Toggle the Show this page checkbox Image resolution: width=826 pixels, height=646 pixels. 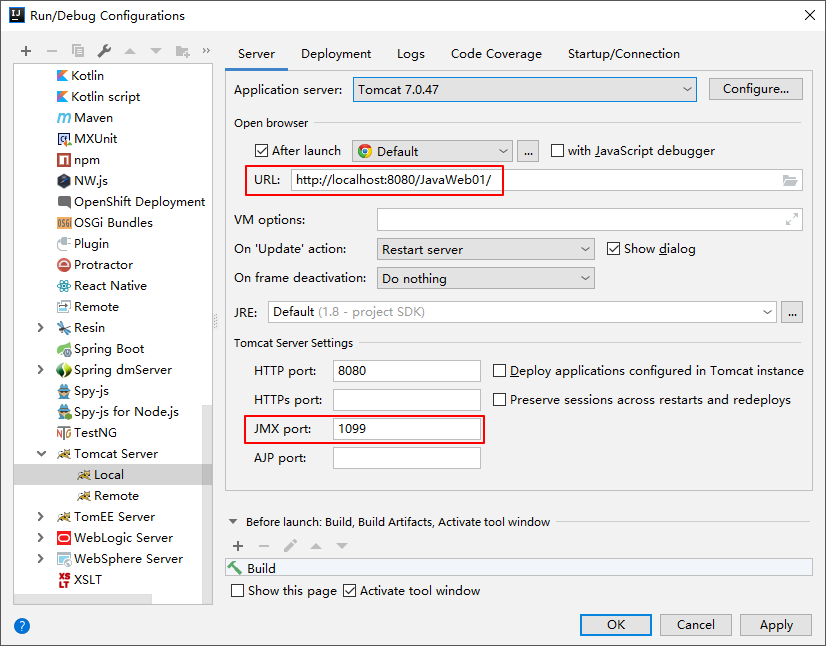238,591
